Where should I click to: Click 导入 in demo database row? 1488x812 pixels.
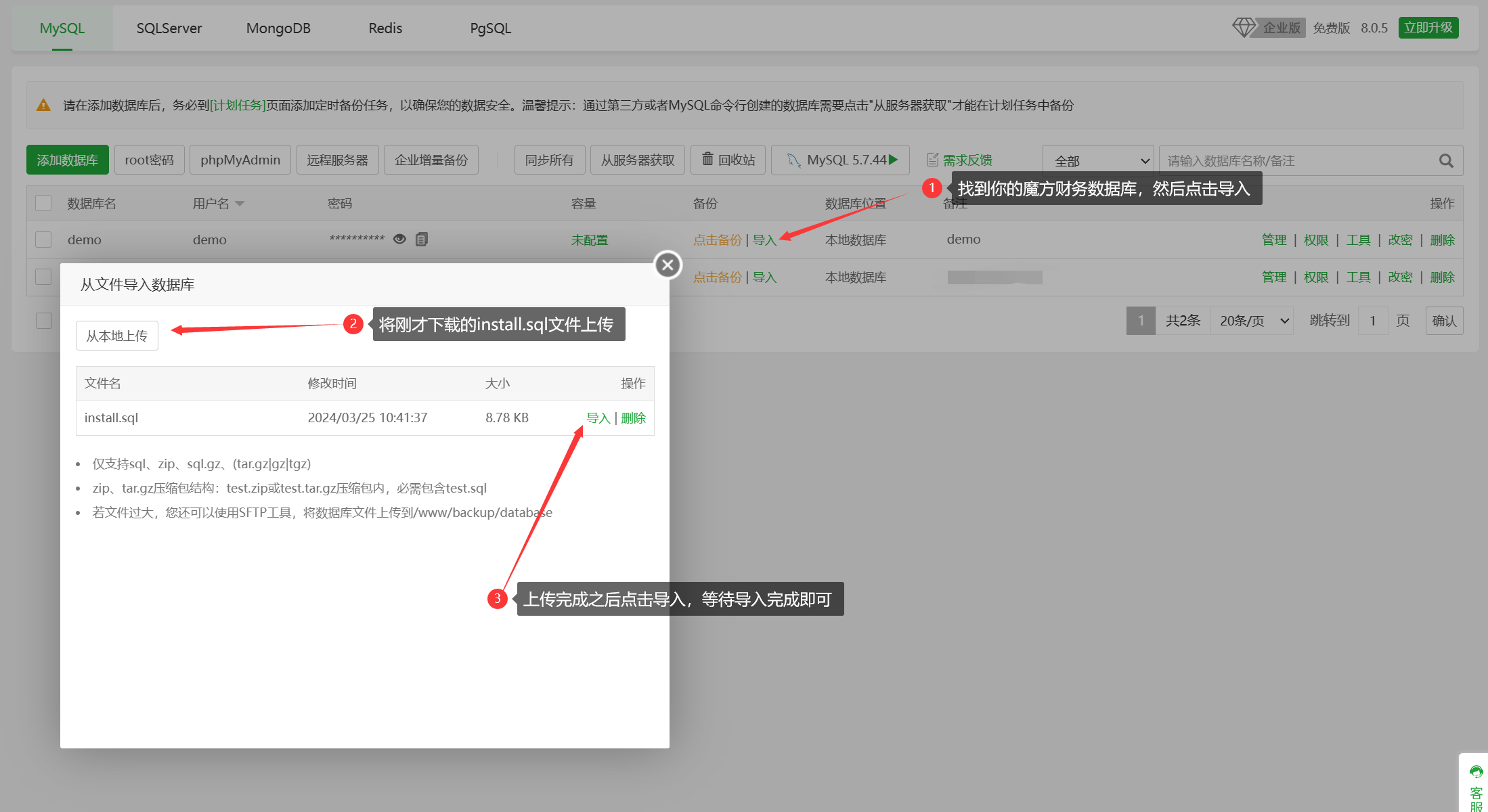pos(764,240)
